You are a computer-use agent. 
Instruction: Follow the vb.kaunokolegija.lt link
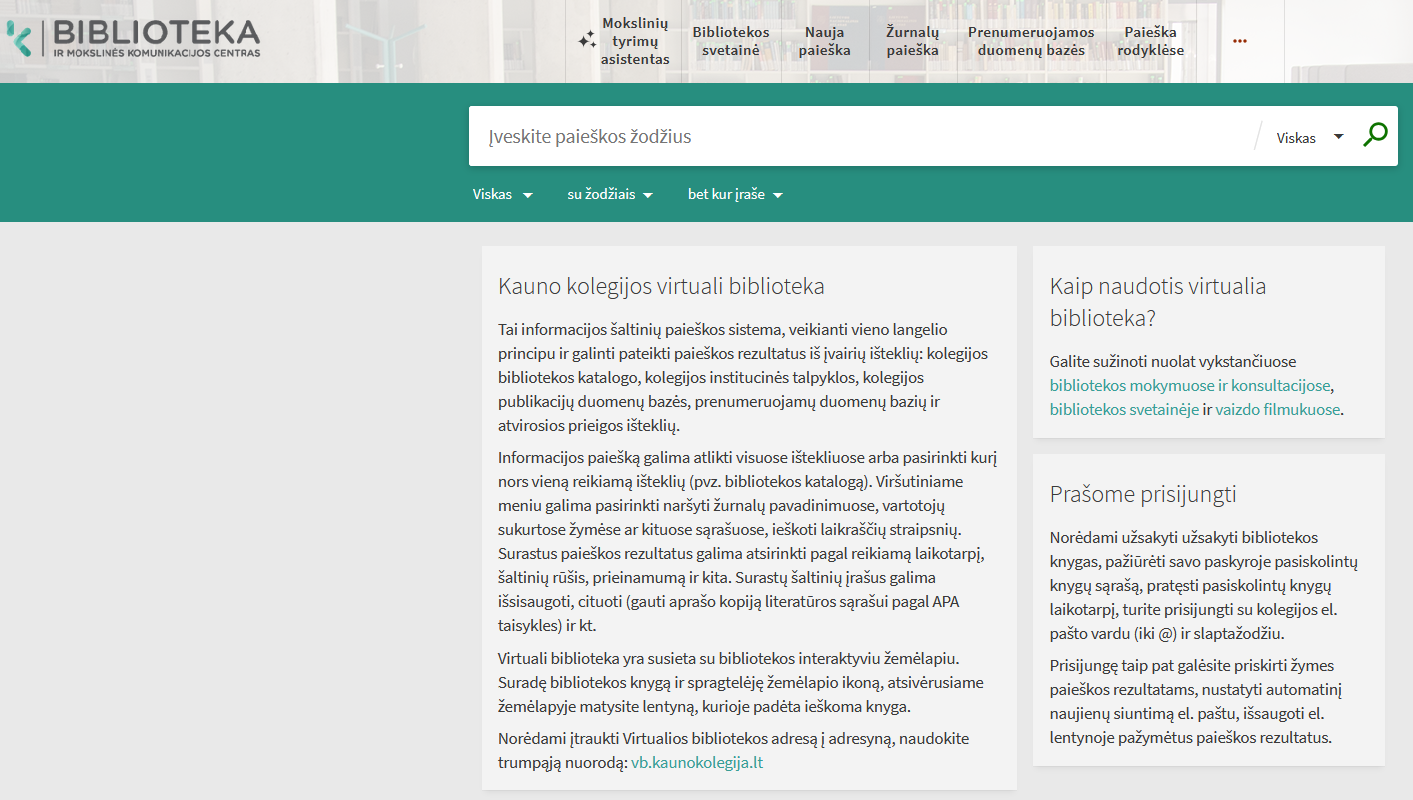(697, 763)
